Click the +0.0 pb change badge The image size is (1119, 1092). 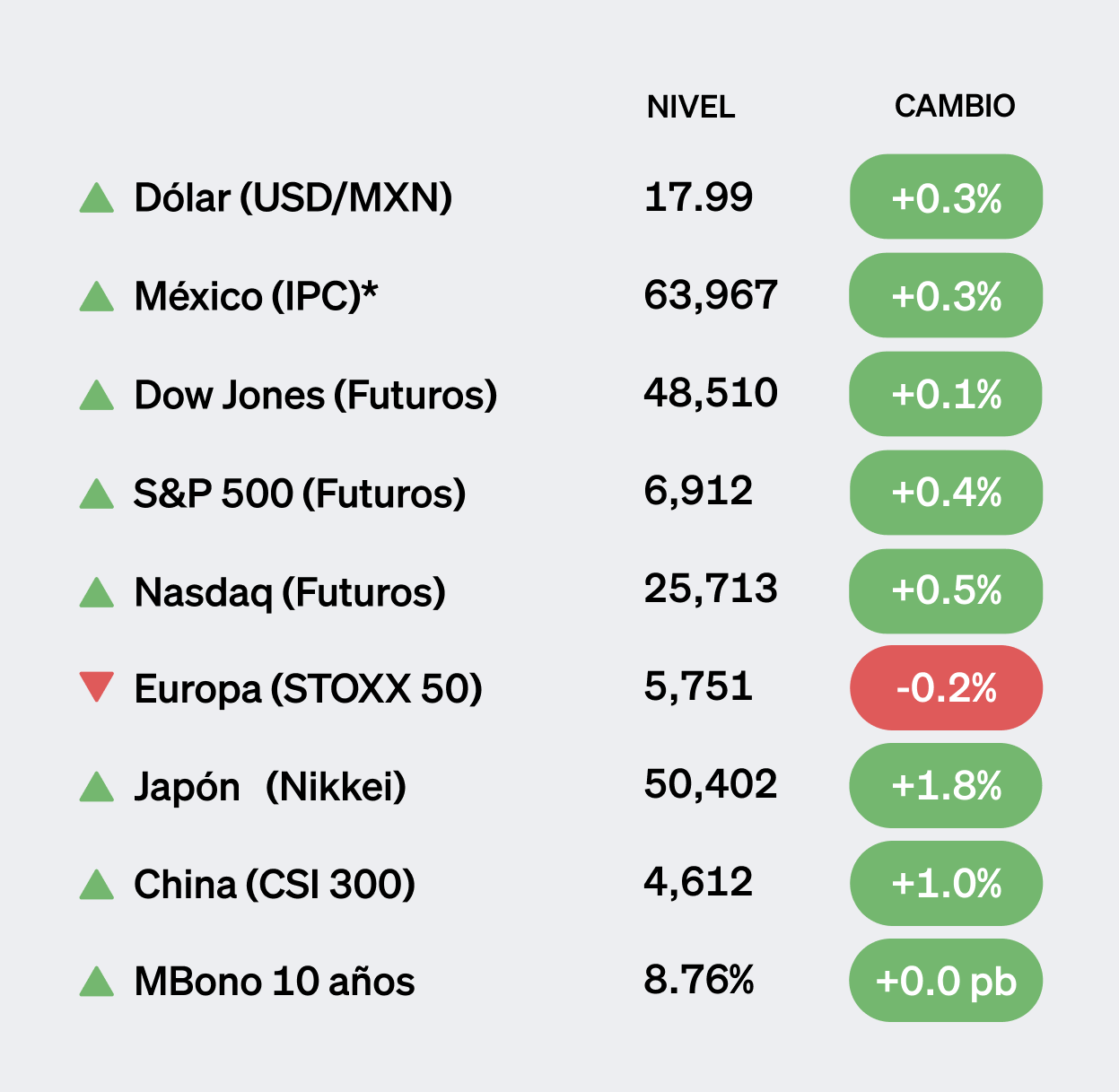click(946, 981)
